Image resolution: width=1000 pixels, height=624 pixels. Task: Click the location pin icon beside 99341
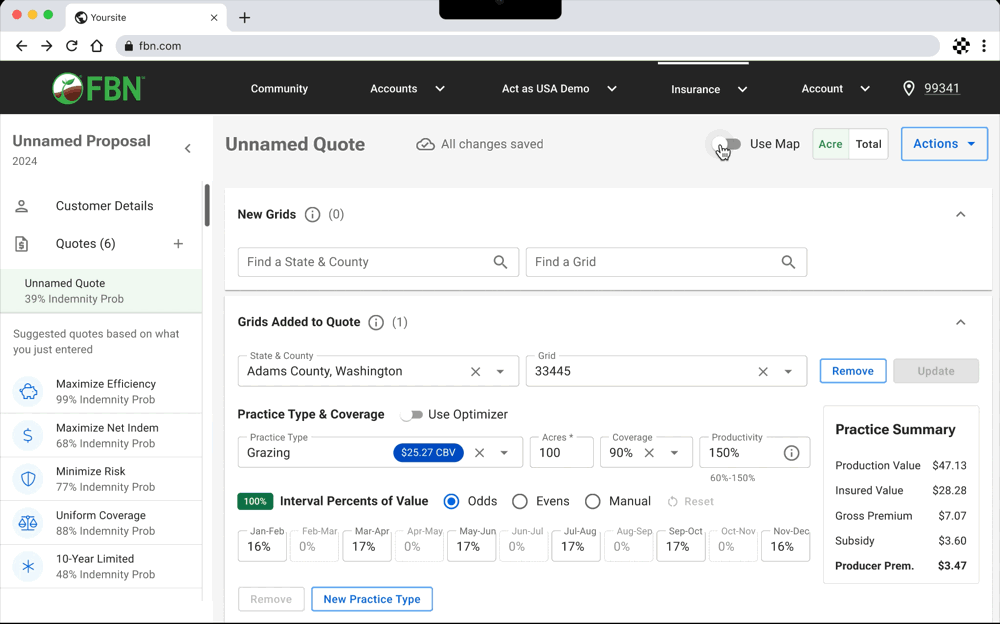[909, 89]
